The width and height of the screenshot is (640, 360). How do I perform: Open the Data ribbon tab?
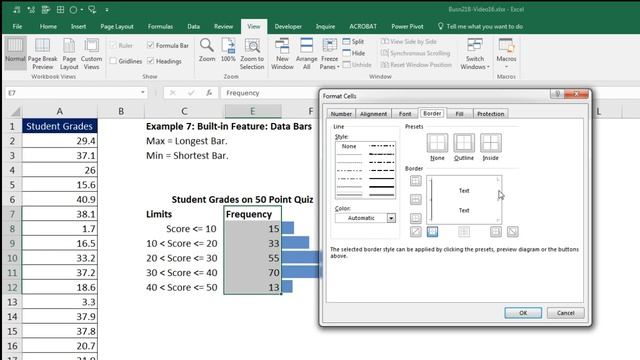tap(193, 26)
